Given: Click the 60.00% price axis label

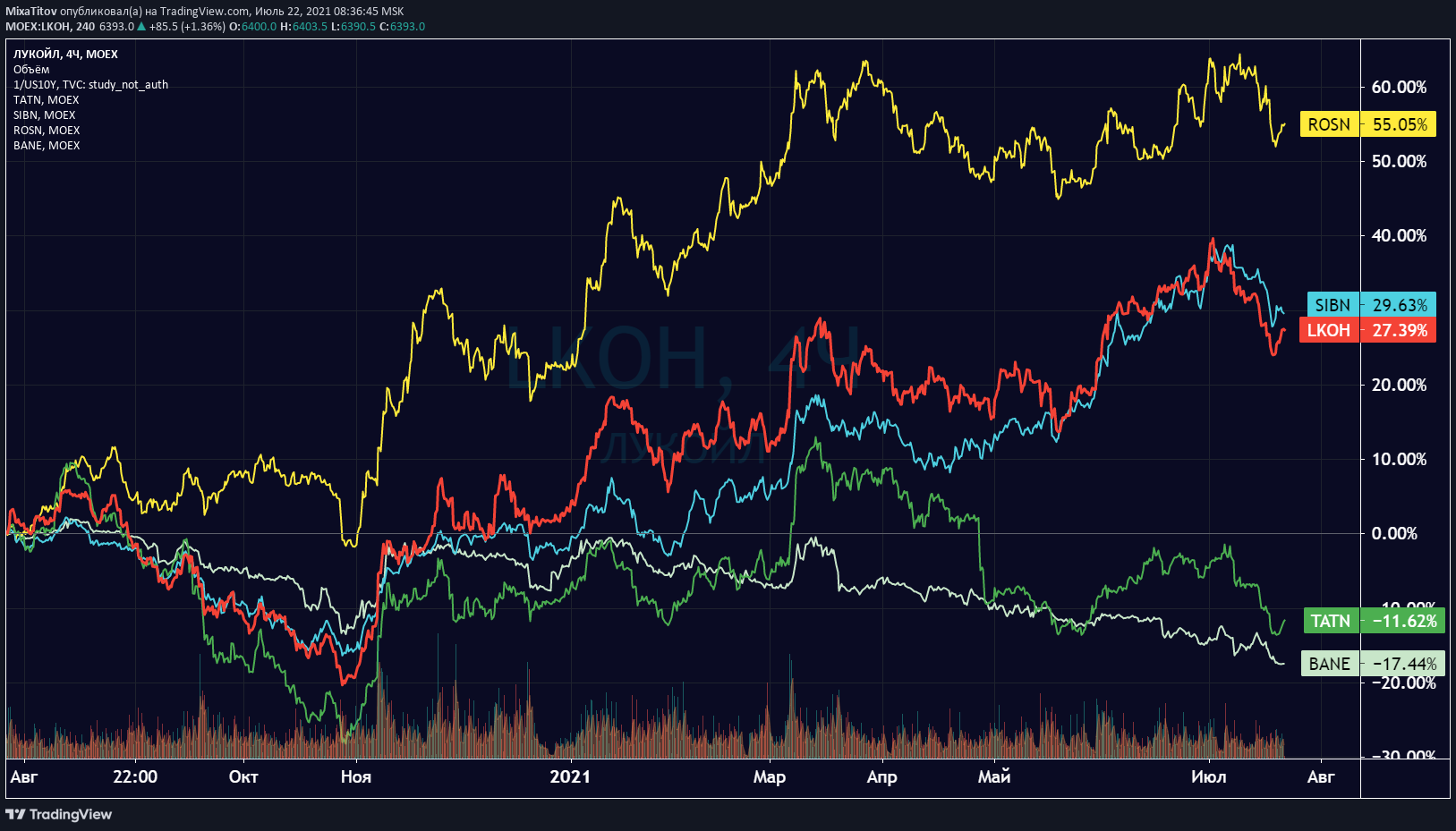Looking at the screenshot, I should point(1399,87).
